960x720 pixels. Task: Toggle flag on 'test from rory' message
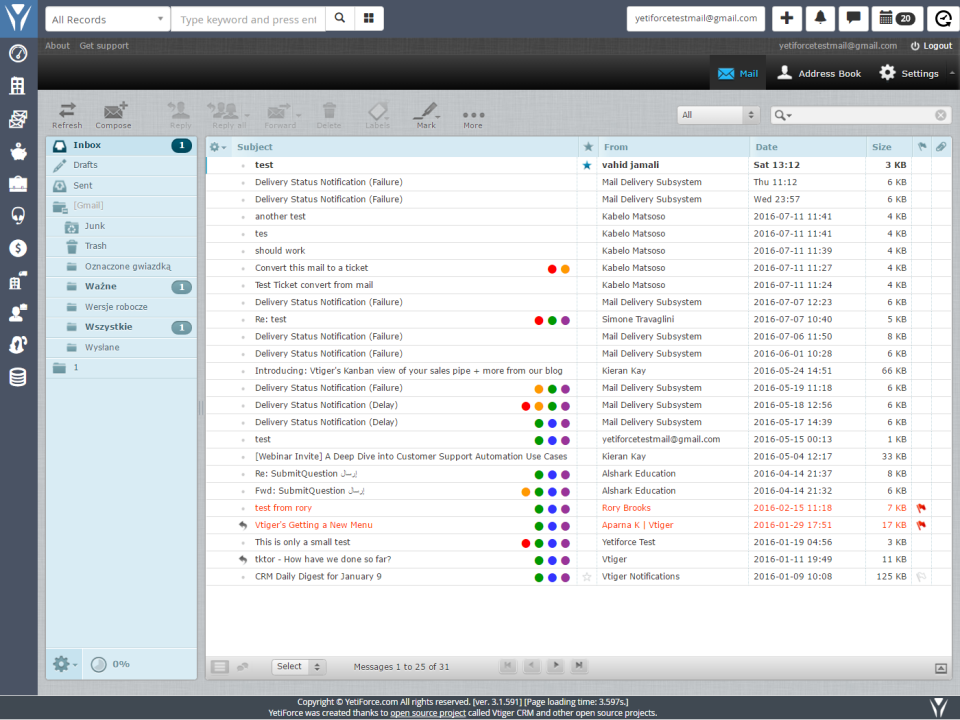click(x=920, y=508)
